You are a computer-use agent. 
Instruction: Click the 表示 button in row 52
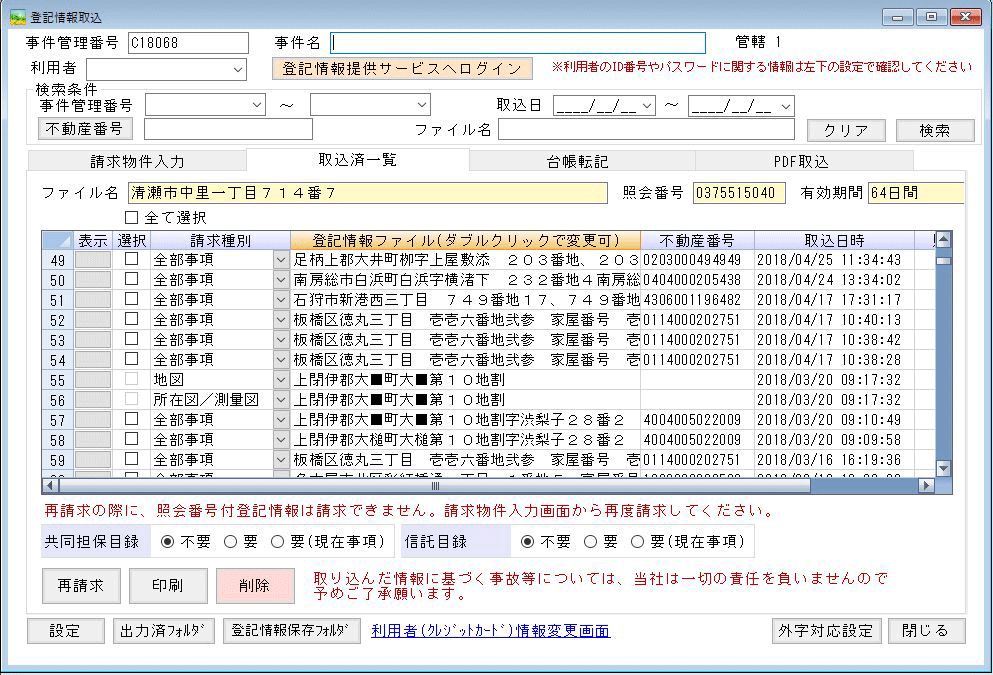pyautogui.click(x=93, y=320)
